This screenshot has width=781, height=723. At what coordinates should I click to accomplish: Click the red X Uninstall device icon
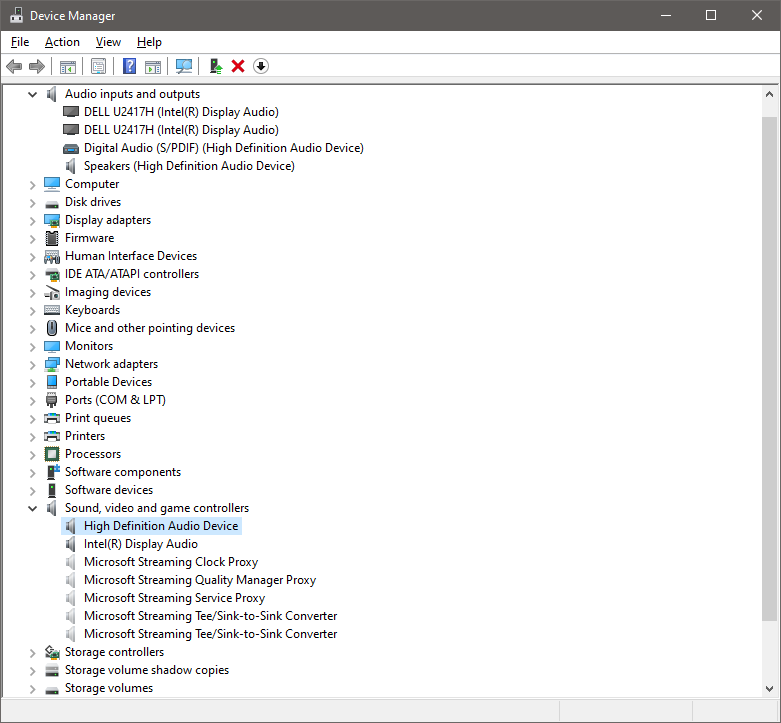pyautogui.click(x=238, y=66)
